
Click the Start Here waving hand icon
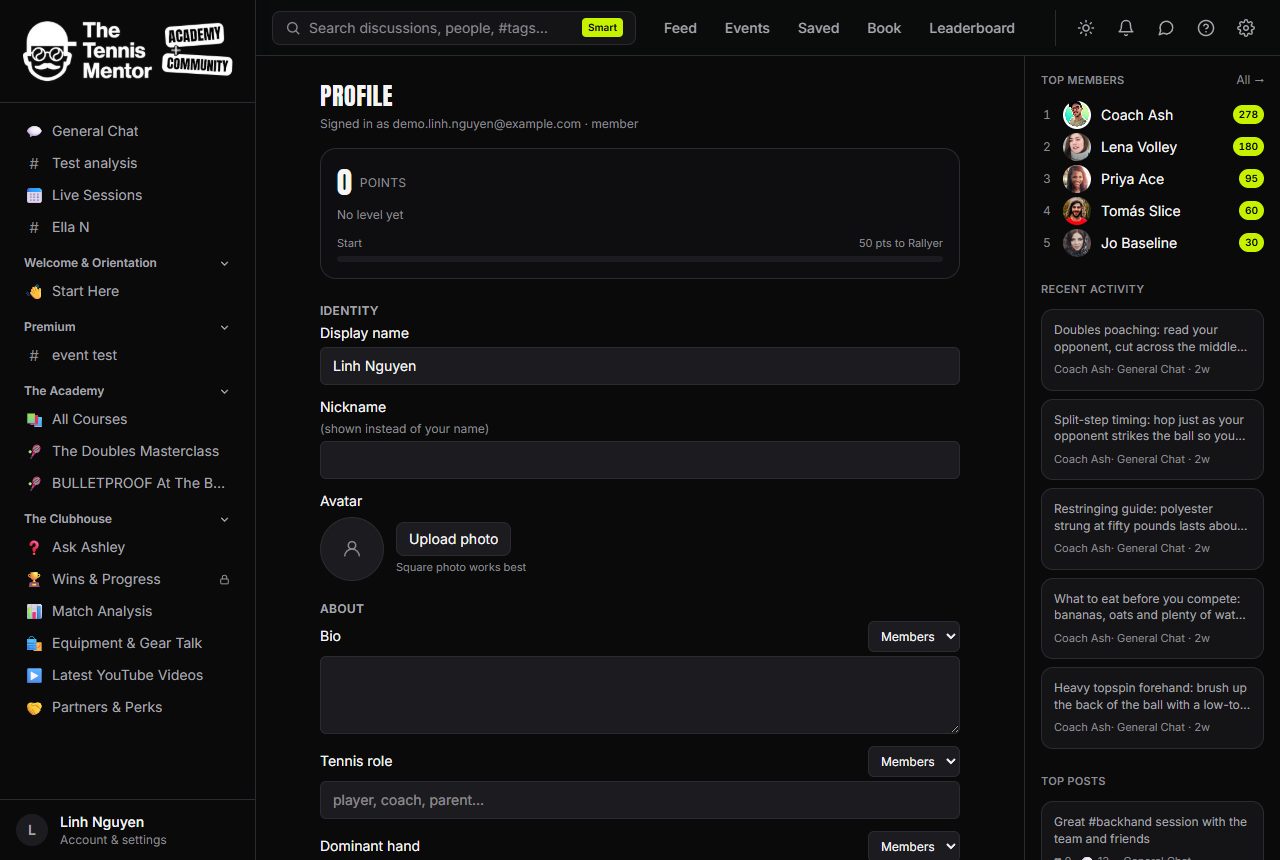[x=34, y=291]
